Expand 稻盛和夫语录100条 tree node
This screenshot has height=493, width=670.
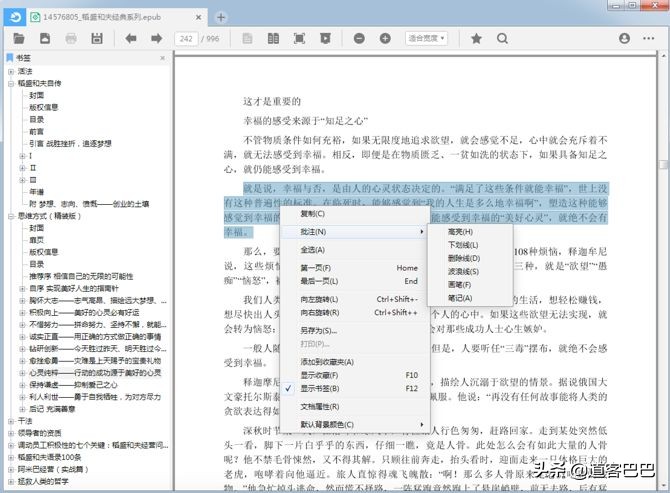tap(11, 457)
